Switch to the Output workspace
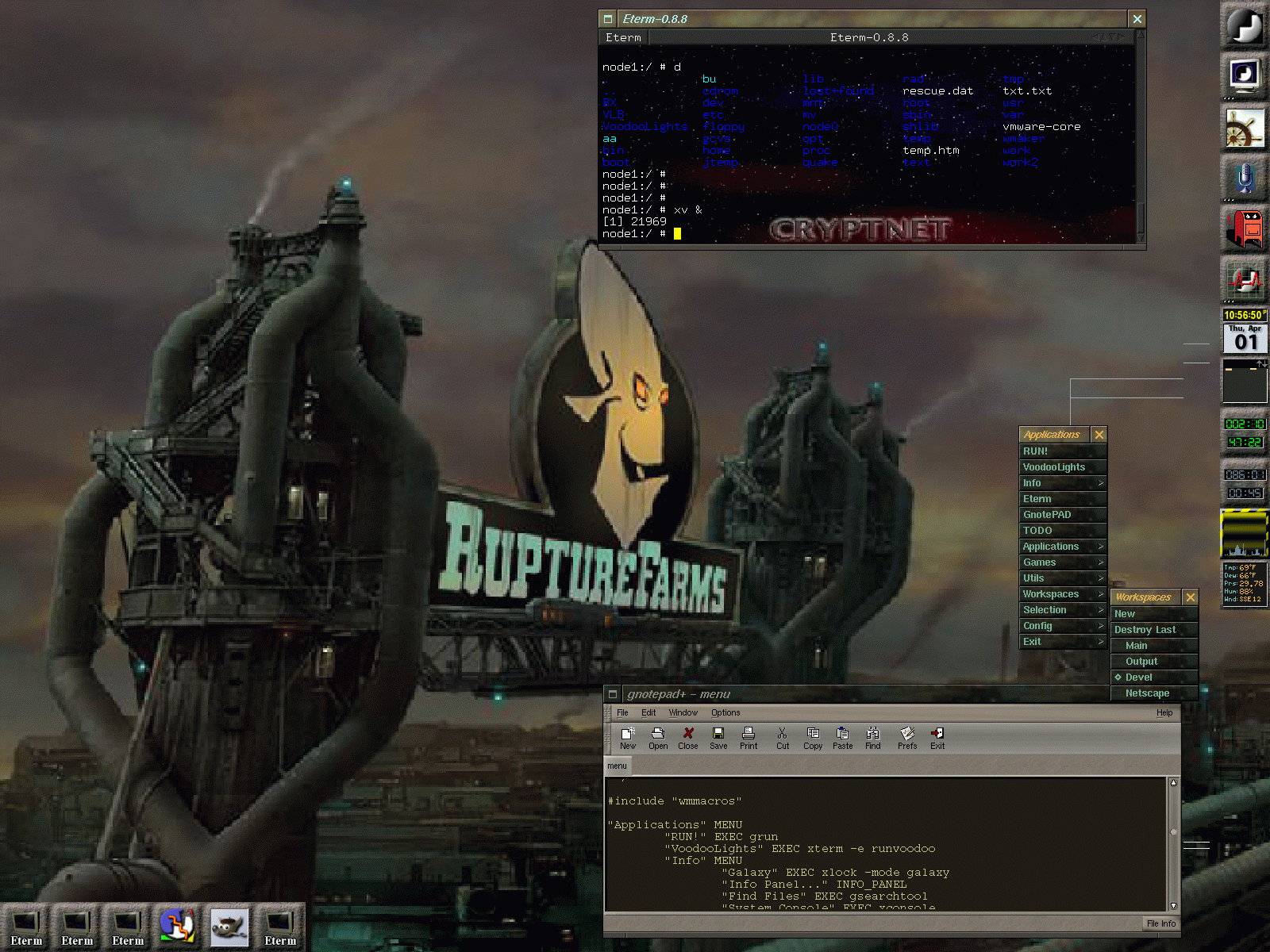 click(x=1154, y=662)
